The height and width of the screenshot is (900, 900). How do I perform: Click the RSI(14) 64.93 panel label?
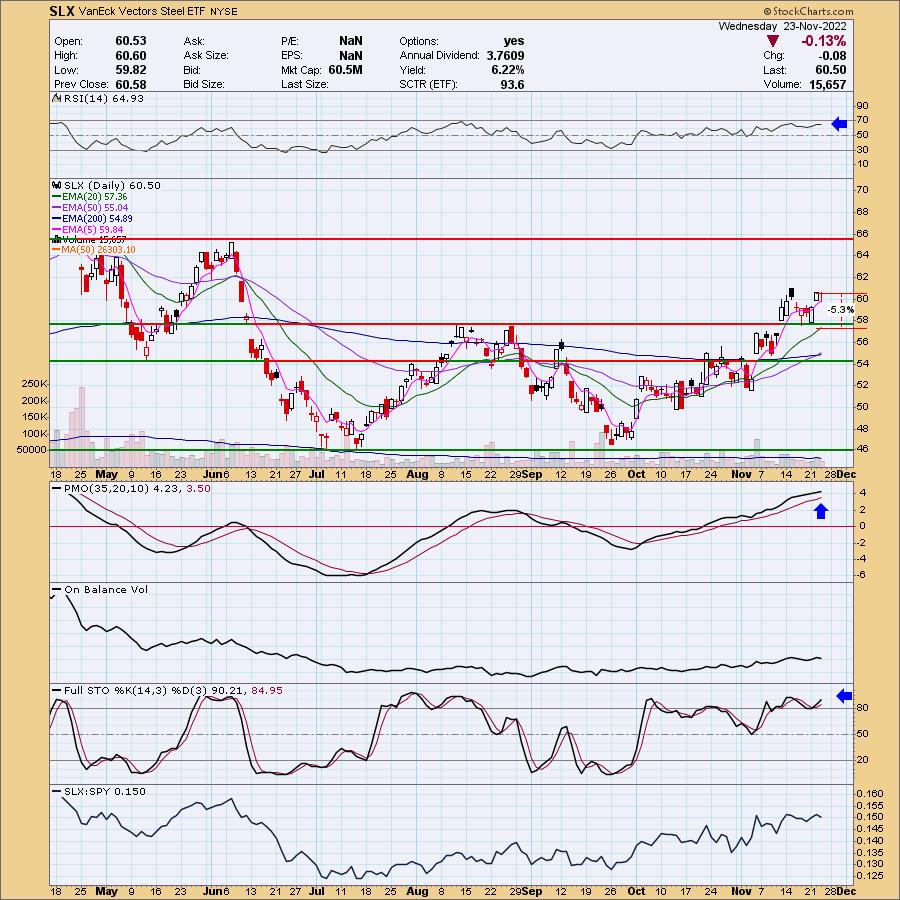(x=103, y=98)
